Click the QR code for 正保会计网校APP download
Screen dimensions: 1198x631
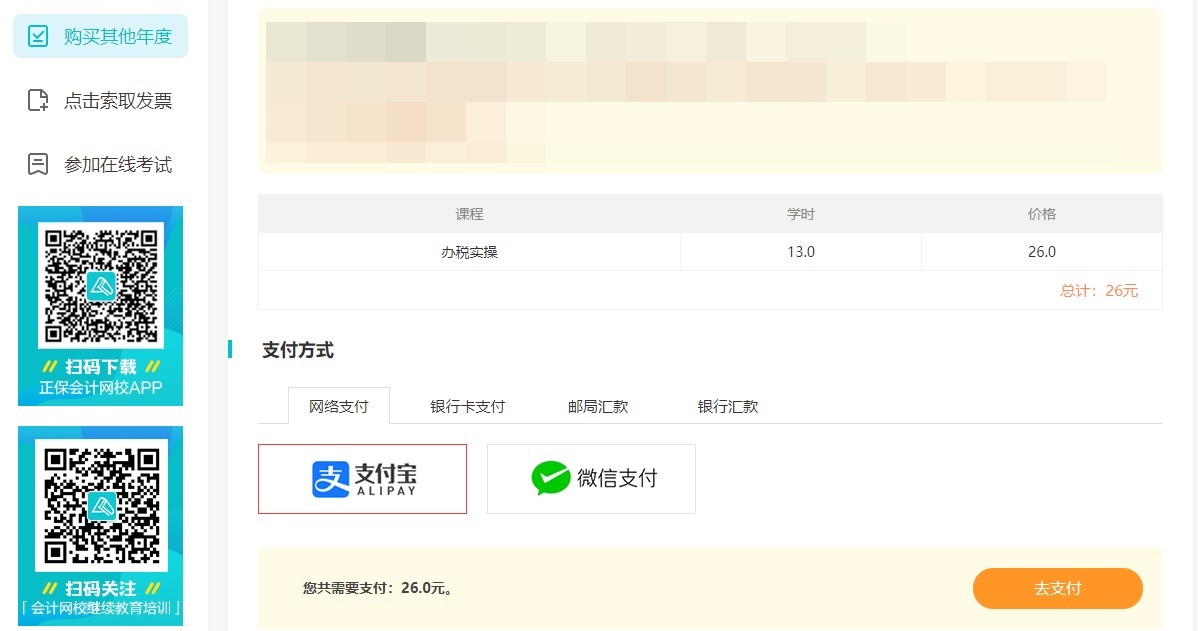coord(100,285)
